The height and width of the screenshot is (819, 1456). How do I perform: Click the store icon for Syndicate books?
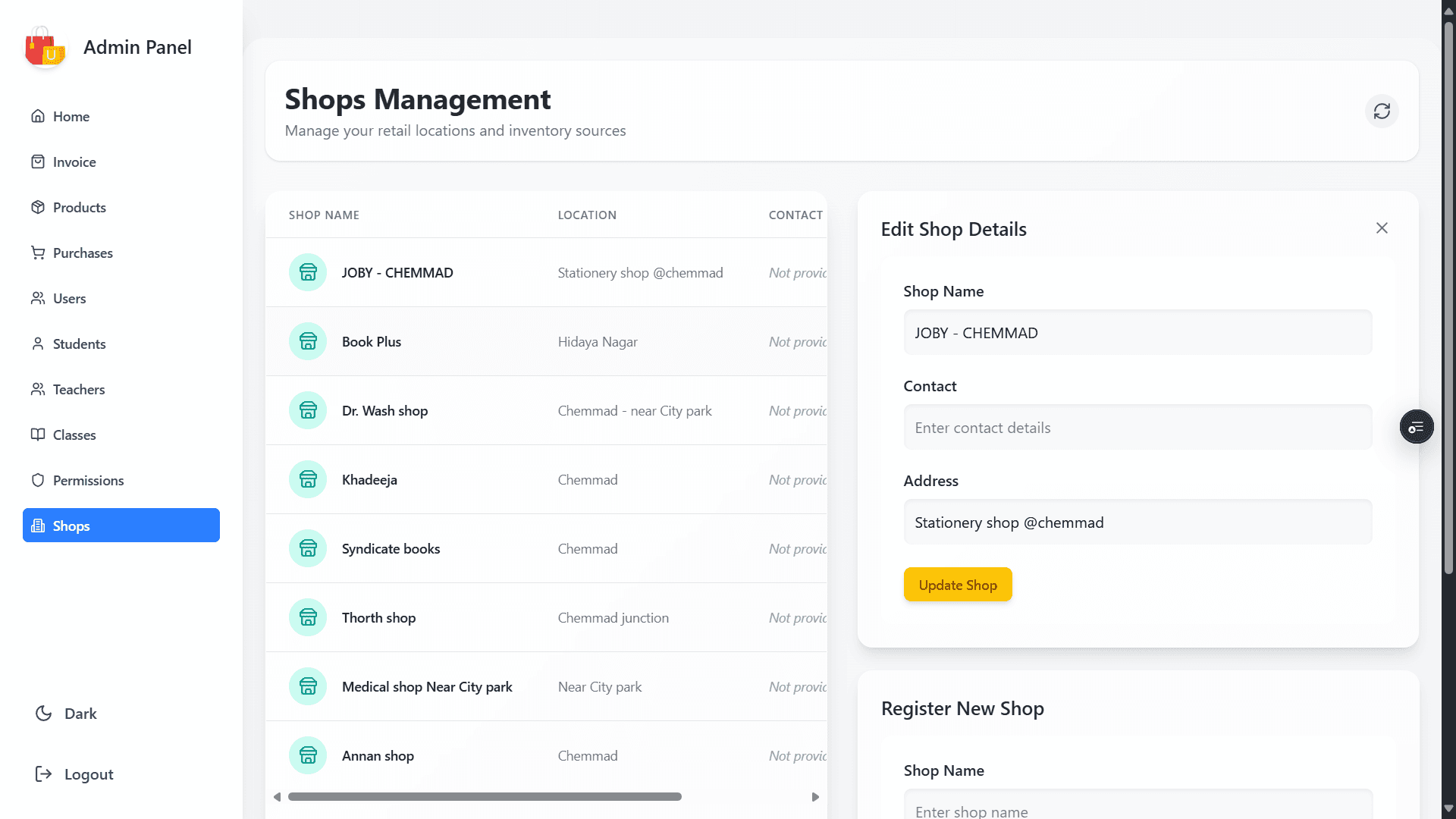point(308,548)
